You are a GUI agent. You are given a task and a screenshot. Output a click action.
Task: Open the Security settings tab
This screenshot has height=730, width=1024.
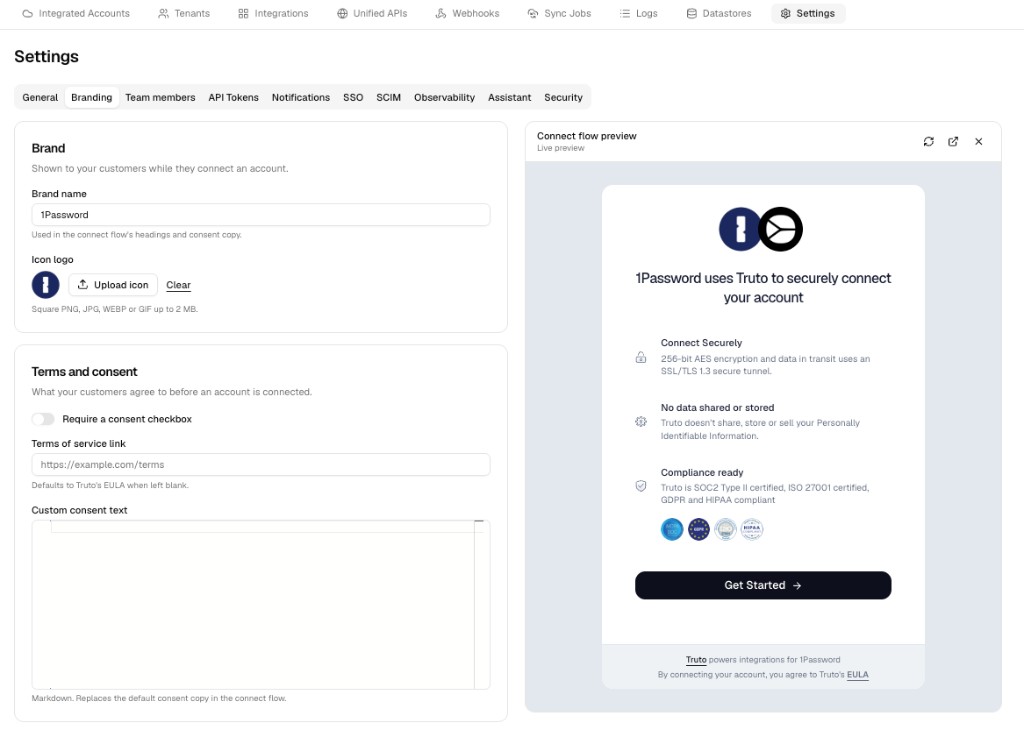pos(563,97)
